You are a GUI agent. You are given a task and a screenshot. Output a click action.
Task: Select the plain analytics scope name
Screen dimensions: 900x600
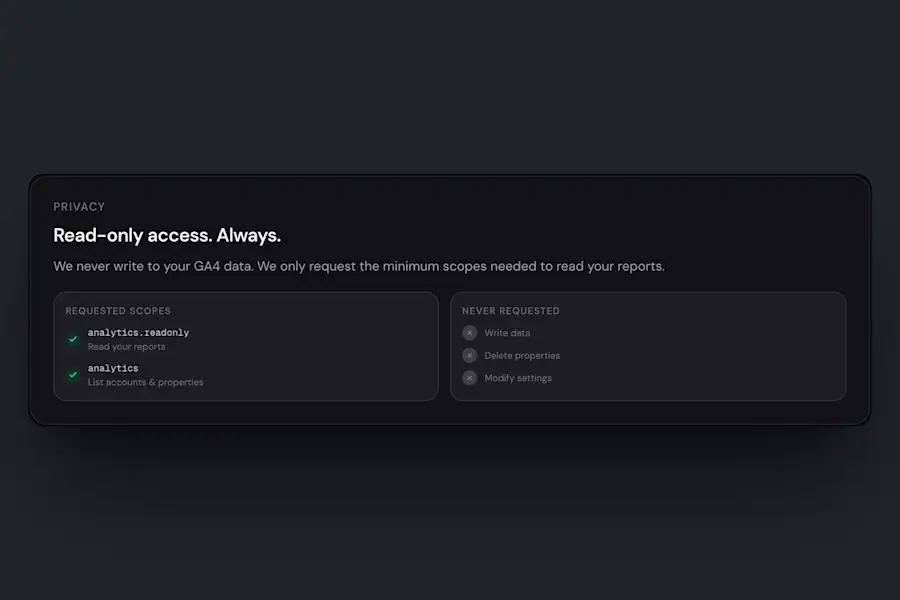pos(113,368)
